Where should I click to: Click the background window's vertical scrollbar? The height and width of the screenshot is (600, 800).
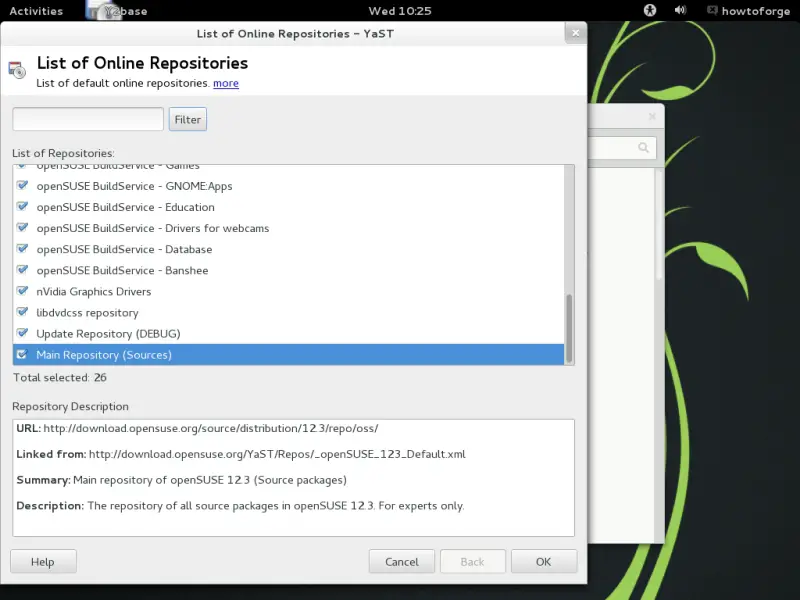(x=659, y=224)
